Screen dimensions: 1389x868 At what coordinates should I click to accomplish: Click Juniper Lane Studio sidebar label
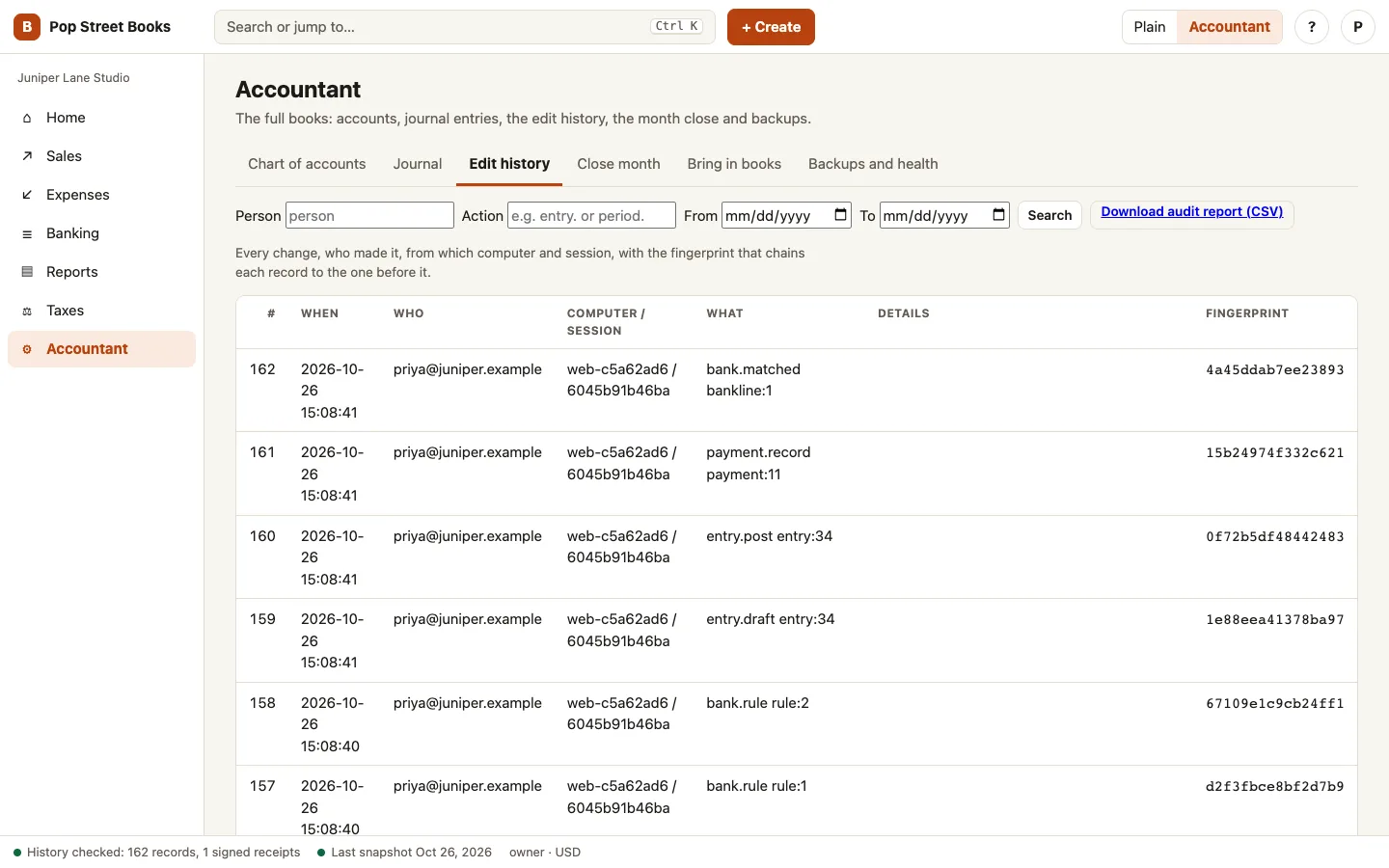click(73, 78)
